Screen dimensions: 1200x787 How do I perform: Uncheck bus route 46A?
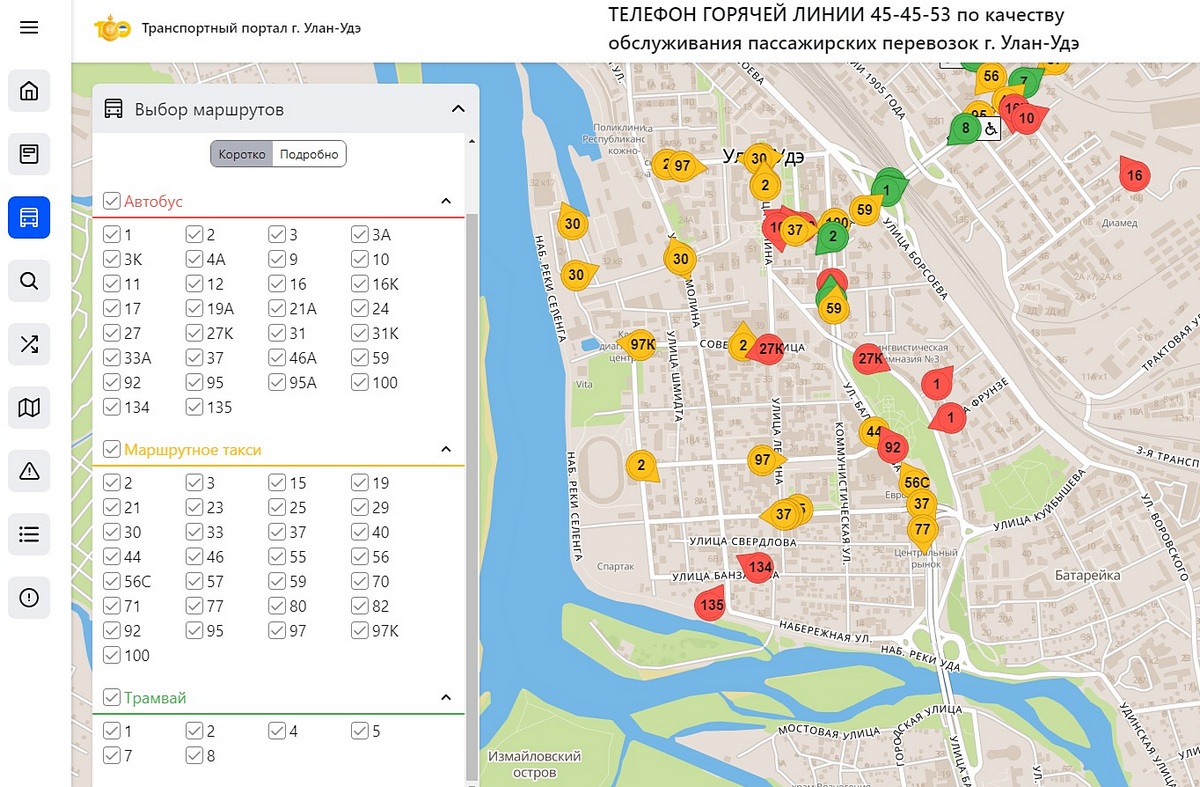(276, 358)
